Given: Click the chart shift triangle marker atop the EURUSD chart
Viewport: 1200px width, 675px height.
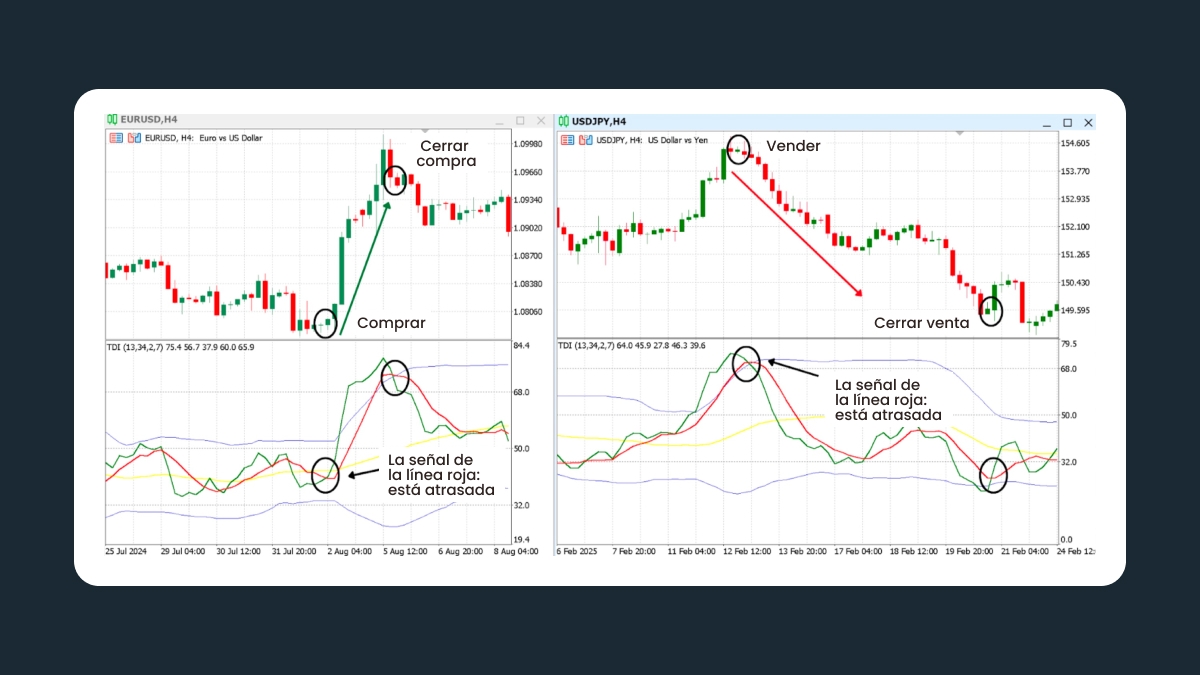Looking at the screenshot, I should [425, 131].
